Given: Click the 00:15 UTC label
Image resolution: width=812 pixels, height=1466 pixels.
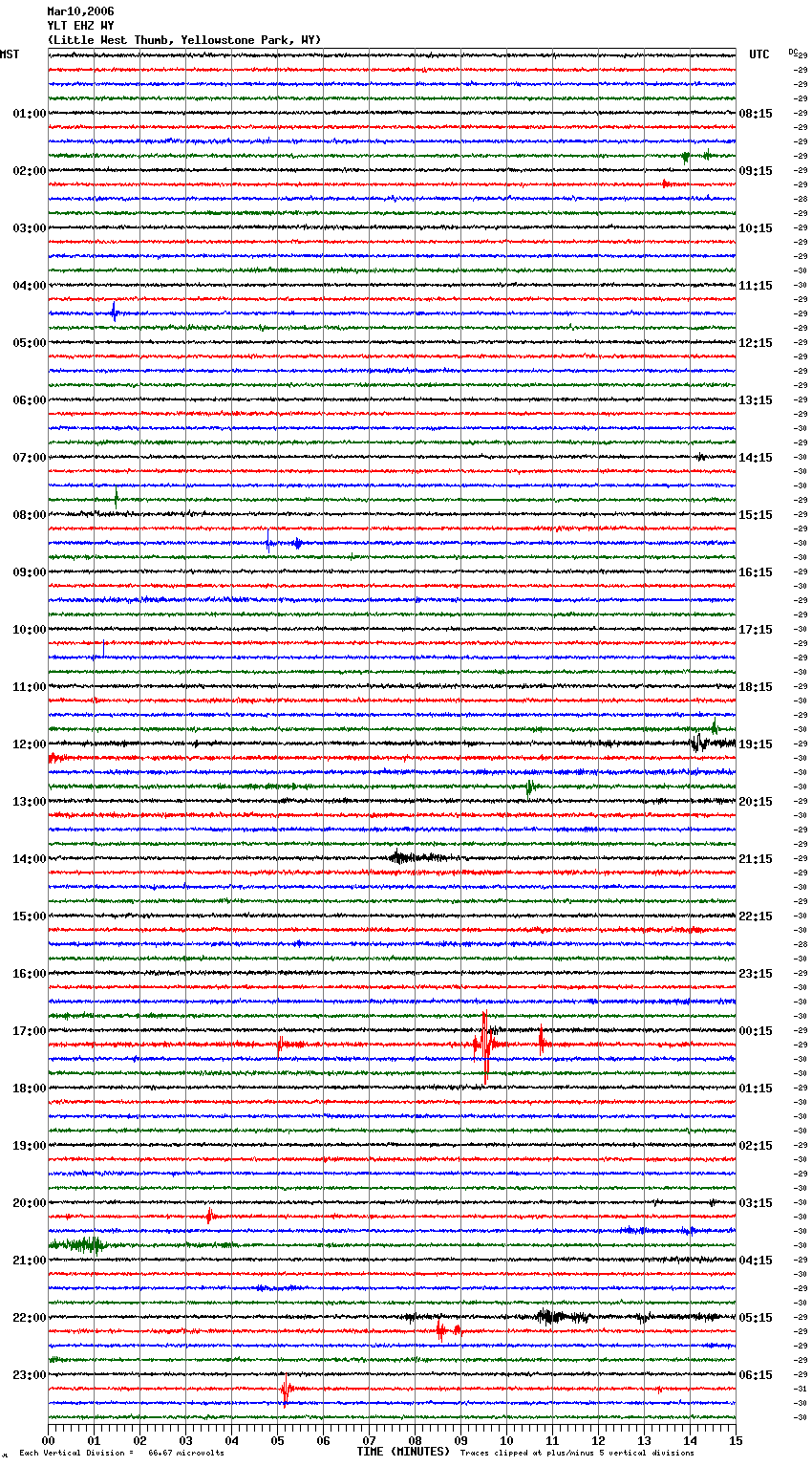Looking at the screenshot, I should tap(756, 1031).
